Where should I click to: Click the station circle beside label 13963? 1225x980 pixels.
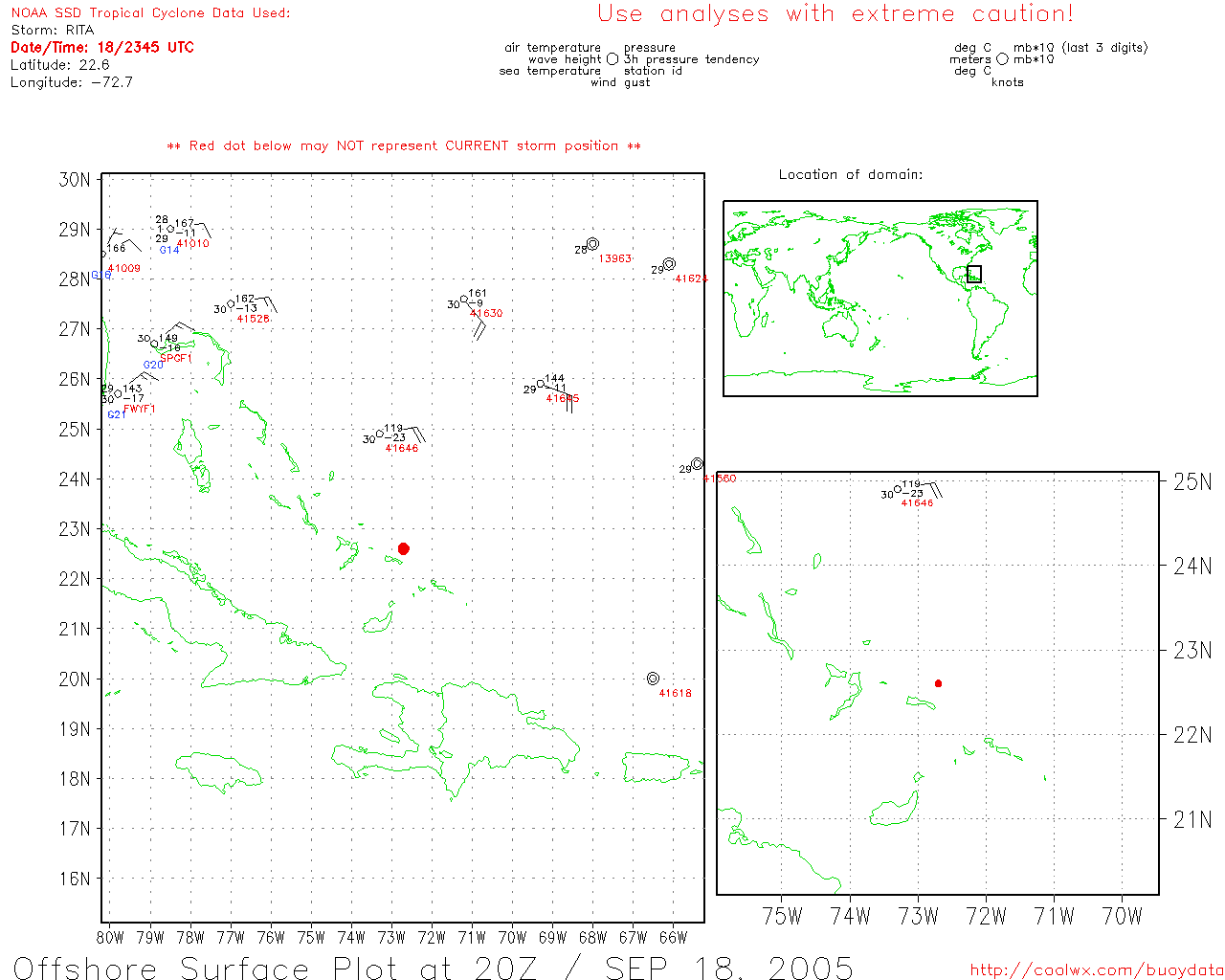[592, 244]
